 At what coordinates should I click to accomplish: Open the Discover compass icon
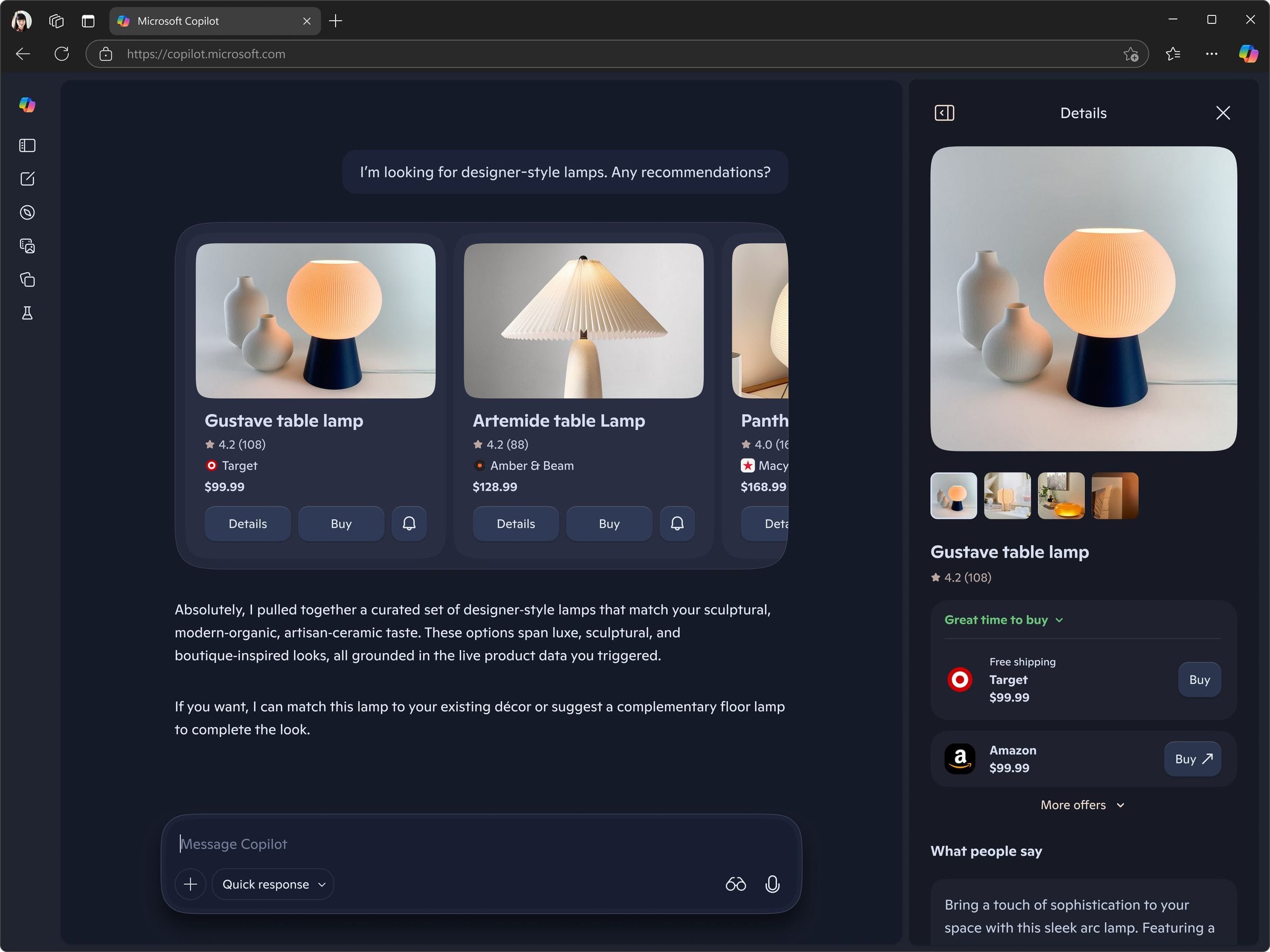click(27, 213)
